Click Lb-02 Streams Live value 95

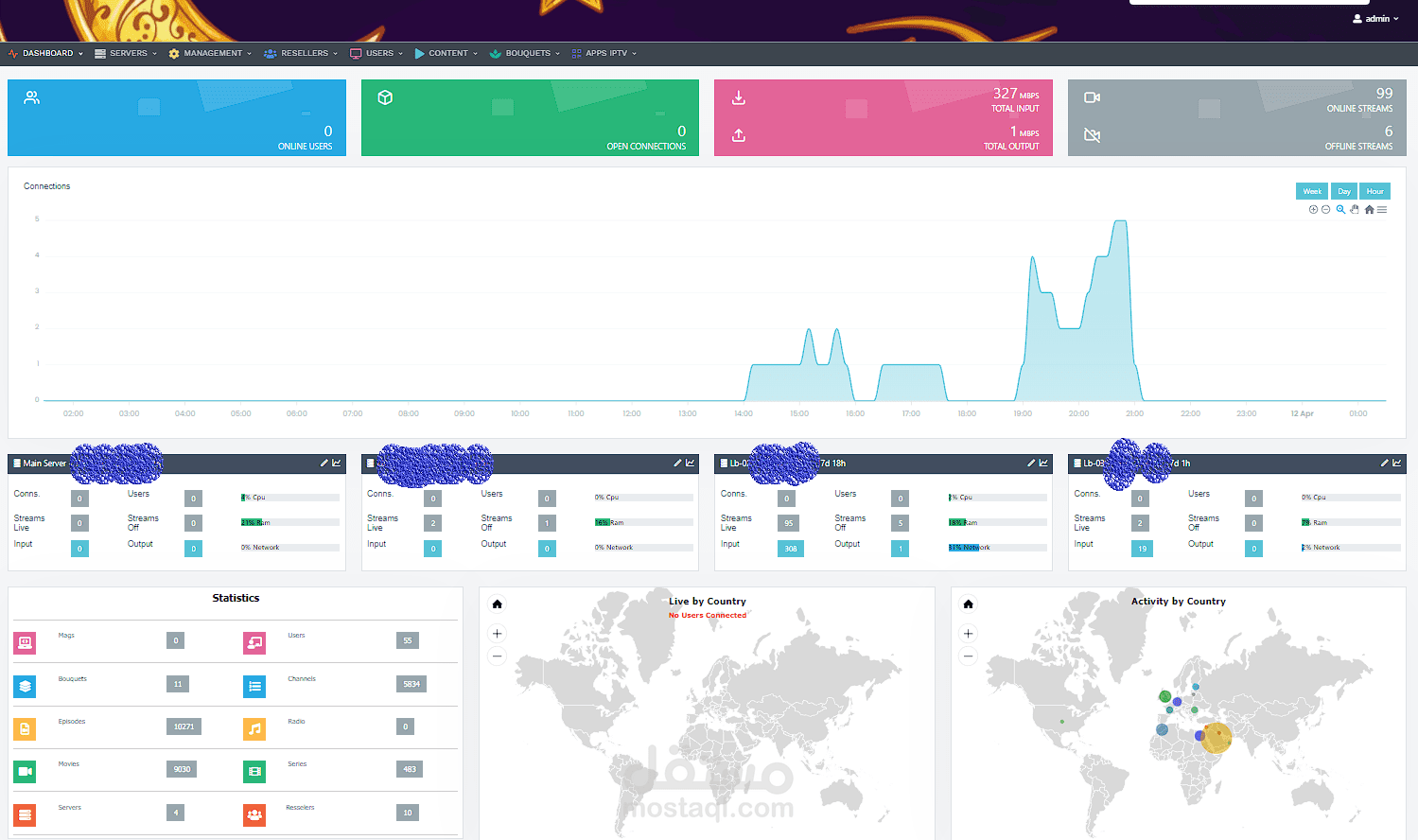[789, 523]
